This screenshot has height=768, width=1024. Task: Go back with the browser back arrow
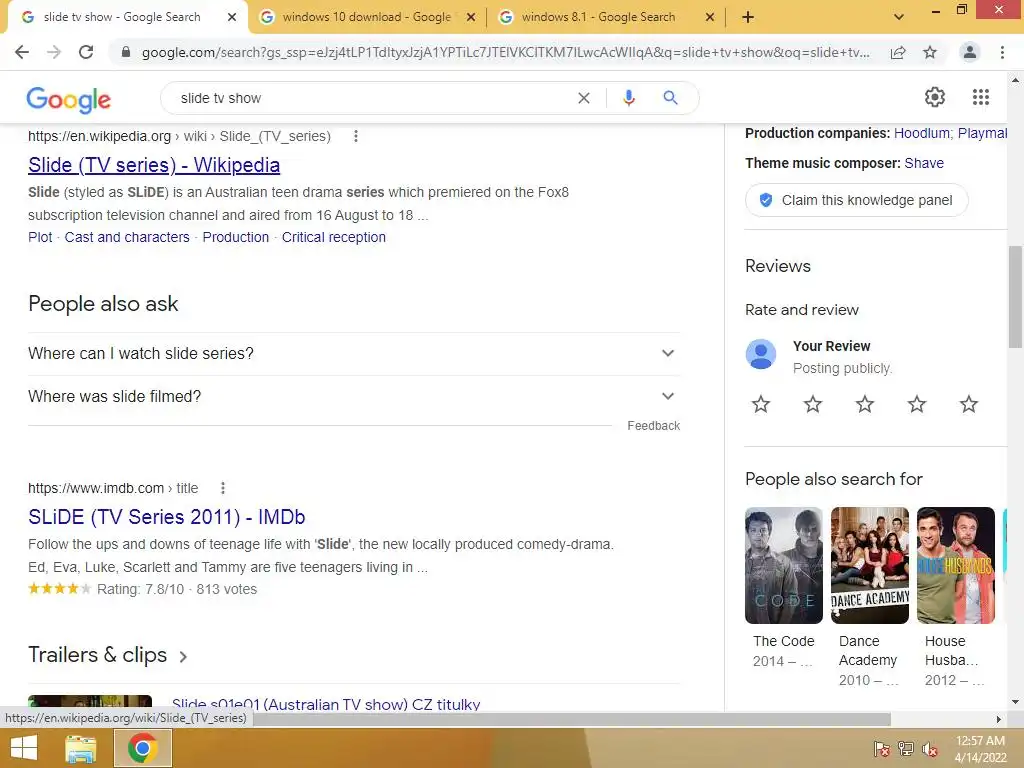click(x=22, y=52)
